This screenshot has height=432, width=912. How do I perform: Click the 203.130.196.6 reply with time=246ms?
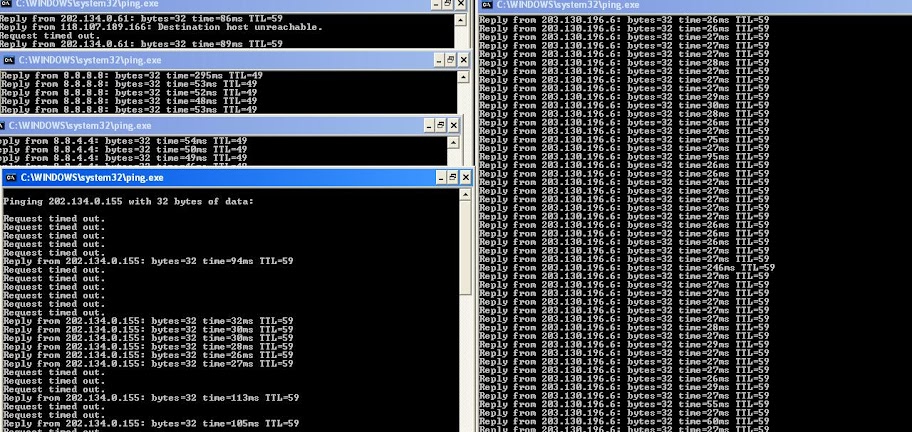tap(627, 267)
